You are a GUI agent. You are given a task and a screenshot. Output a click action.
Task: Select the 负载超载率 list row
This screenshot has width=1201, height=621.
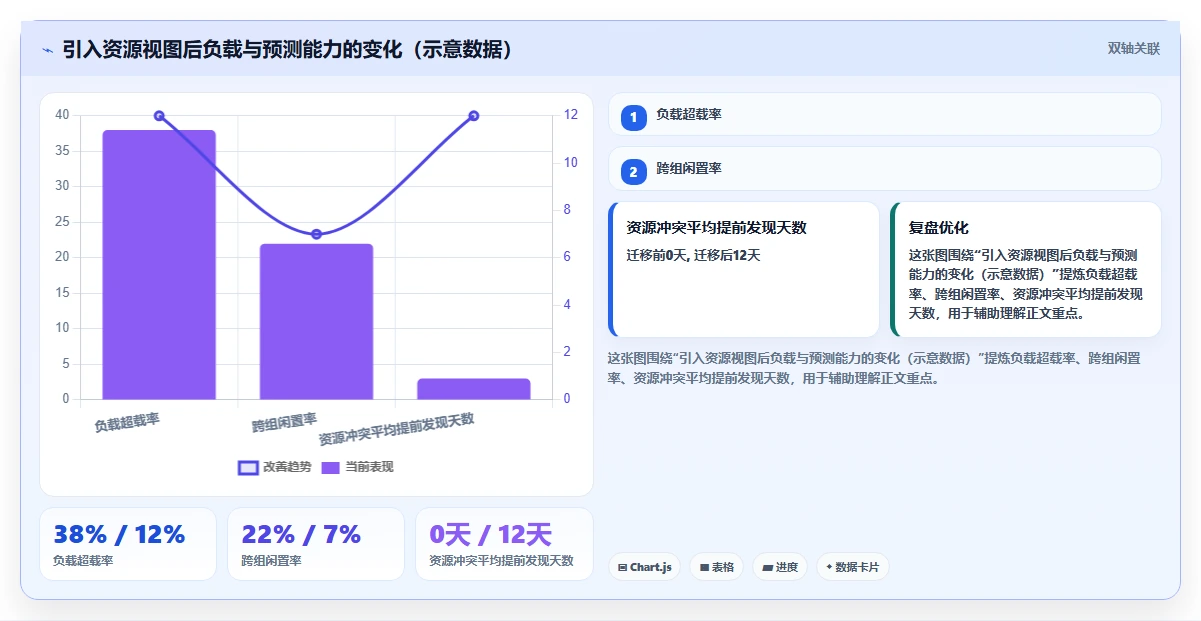tap(885, 114)
